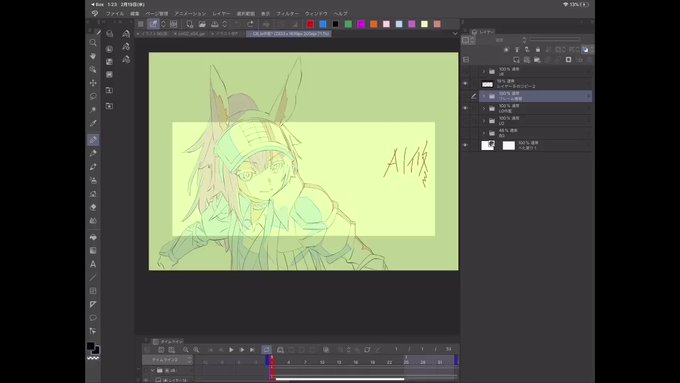Zoom out on the timeline
680x383 pixels.
point(186,350)
